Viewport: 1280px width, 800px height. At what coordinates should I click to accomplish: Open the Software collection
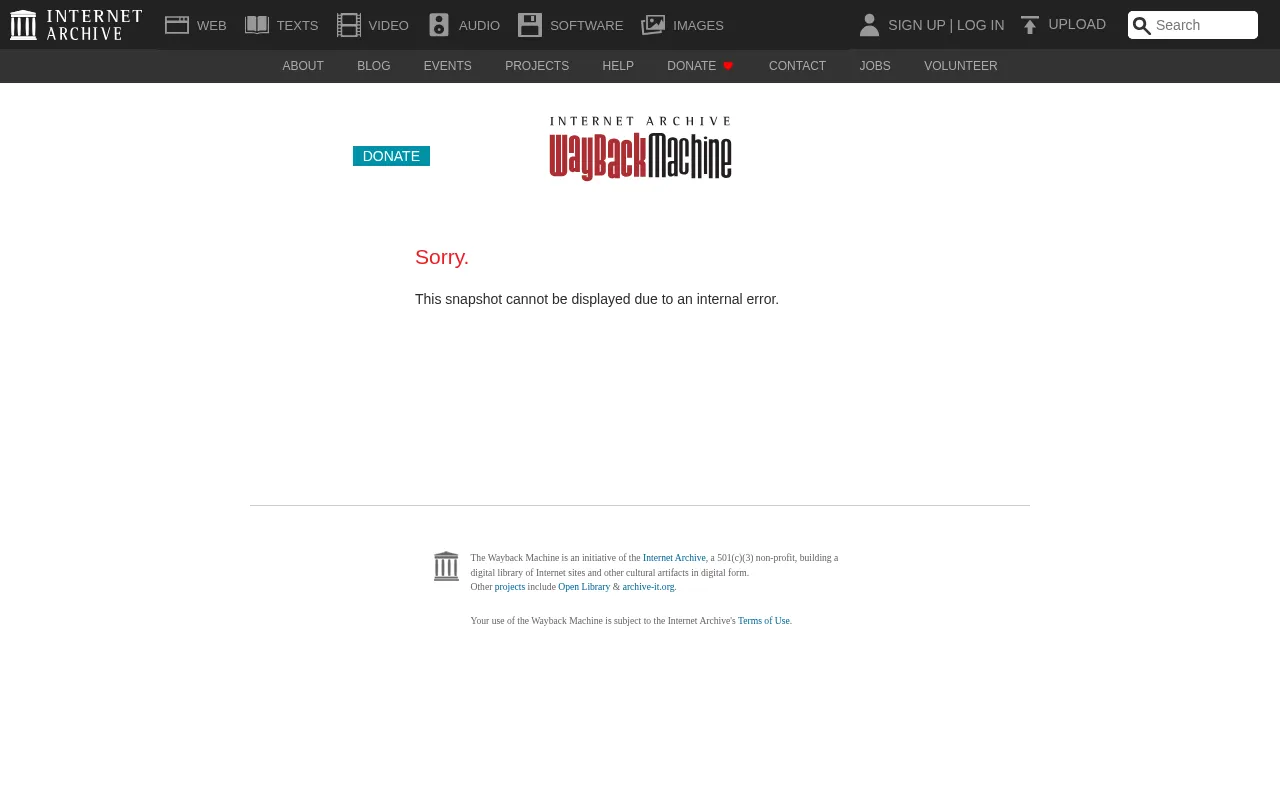530,25
